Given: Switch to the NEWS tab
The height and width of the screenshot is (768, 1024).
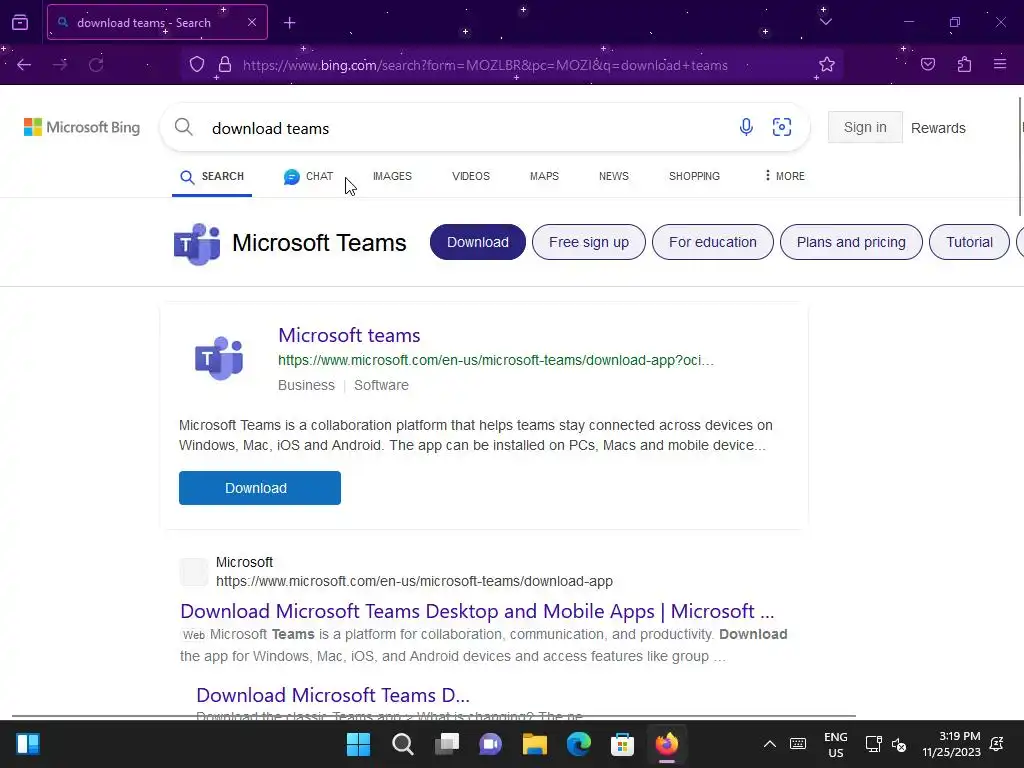Looking at the screenshot, I should tap(613, 176).
